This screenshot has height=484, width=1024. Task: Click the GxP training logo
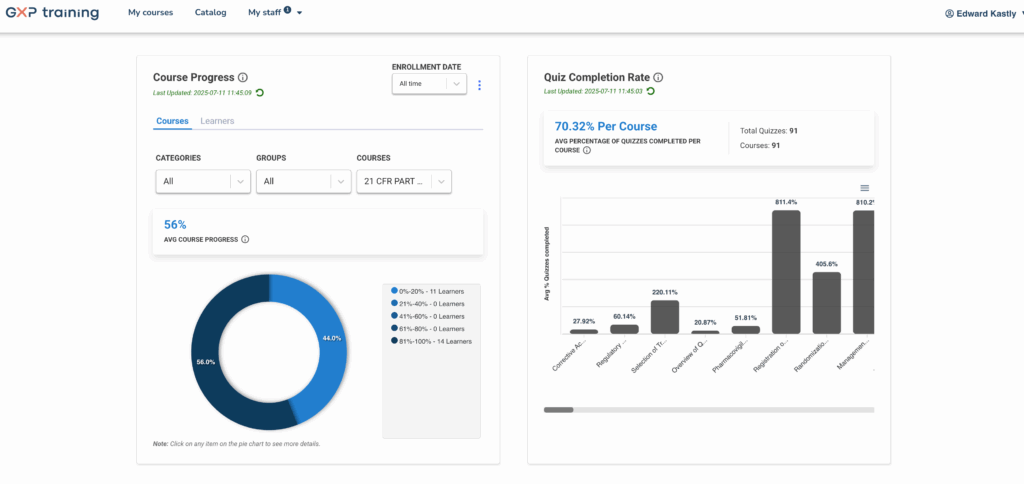pos(51,13)
